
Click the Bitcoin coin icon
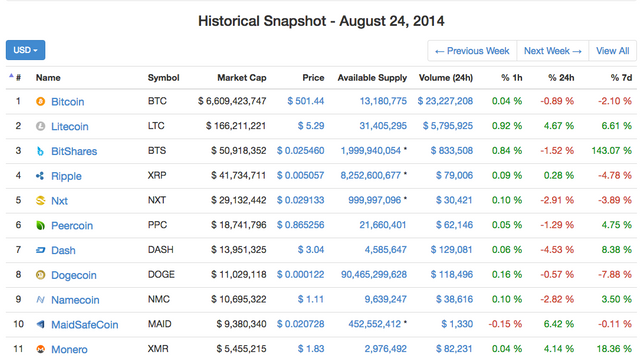tap(40, 101)
